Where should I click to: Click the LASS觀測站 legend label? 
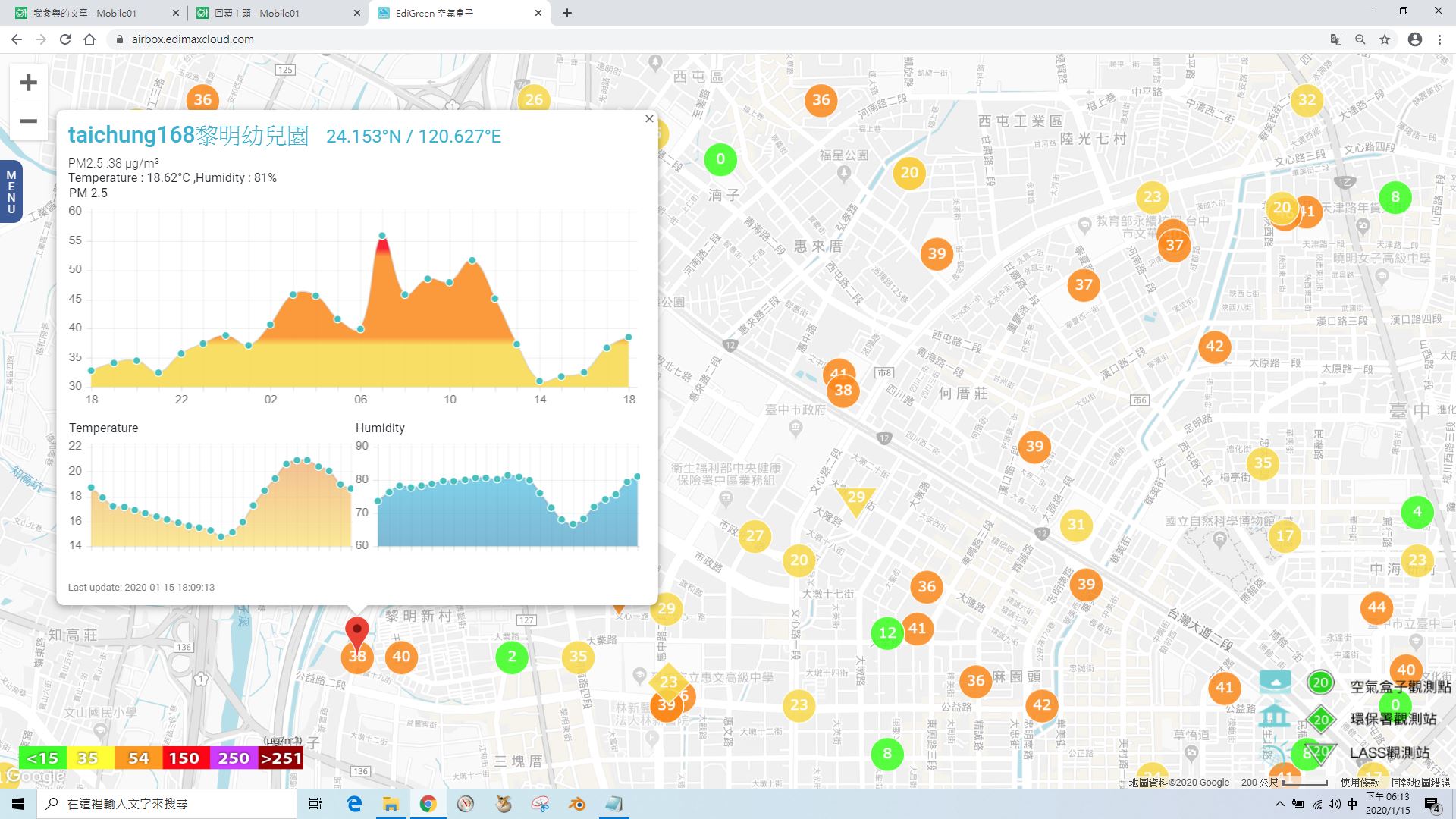[x=1389, y=753]
